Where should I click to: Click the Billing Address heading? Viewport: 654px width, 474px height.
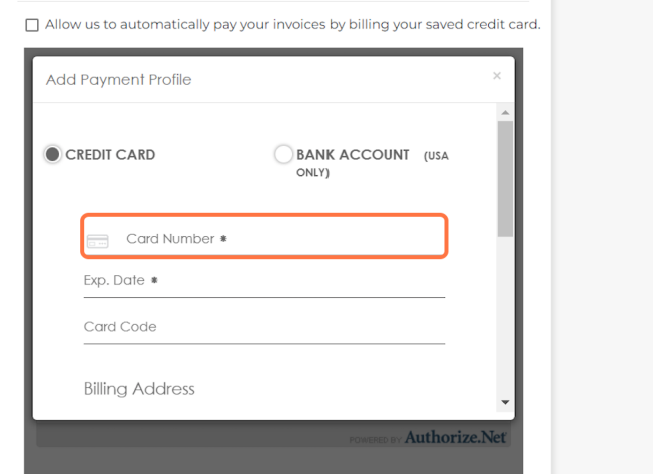pyautogui.click(x=139, y=389)
